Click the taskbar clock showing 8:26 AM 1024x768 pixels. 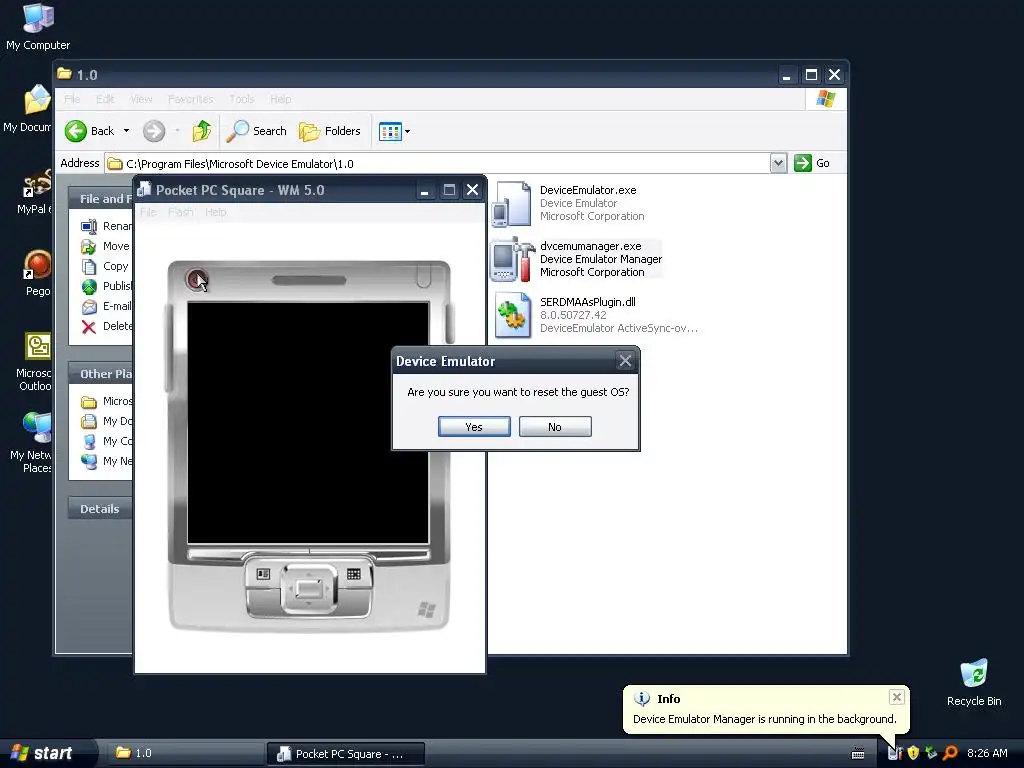click(x=987, y=753)
